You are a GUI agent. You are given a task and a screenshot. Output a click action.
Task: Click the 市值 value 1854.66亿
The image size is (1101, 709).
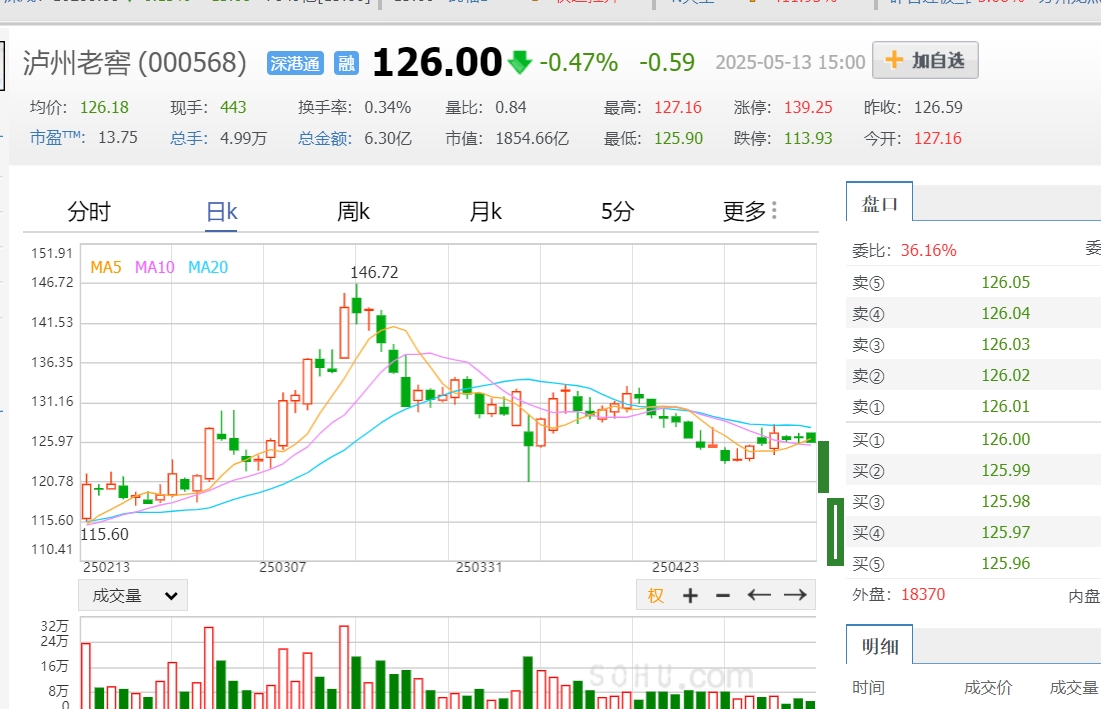532,138
